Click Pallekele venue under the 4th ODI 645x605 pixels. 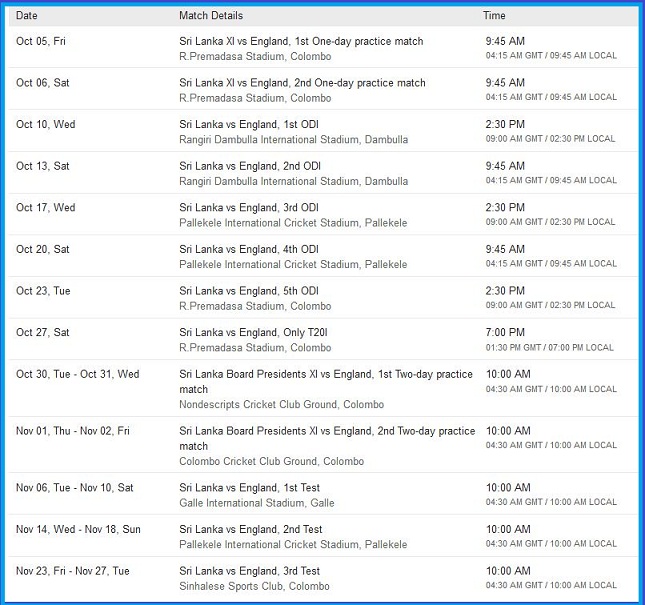pos(293,264)
